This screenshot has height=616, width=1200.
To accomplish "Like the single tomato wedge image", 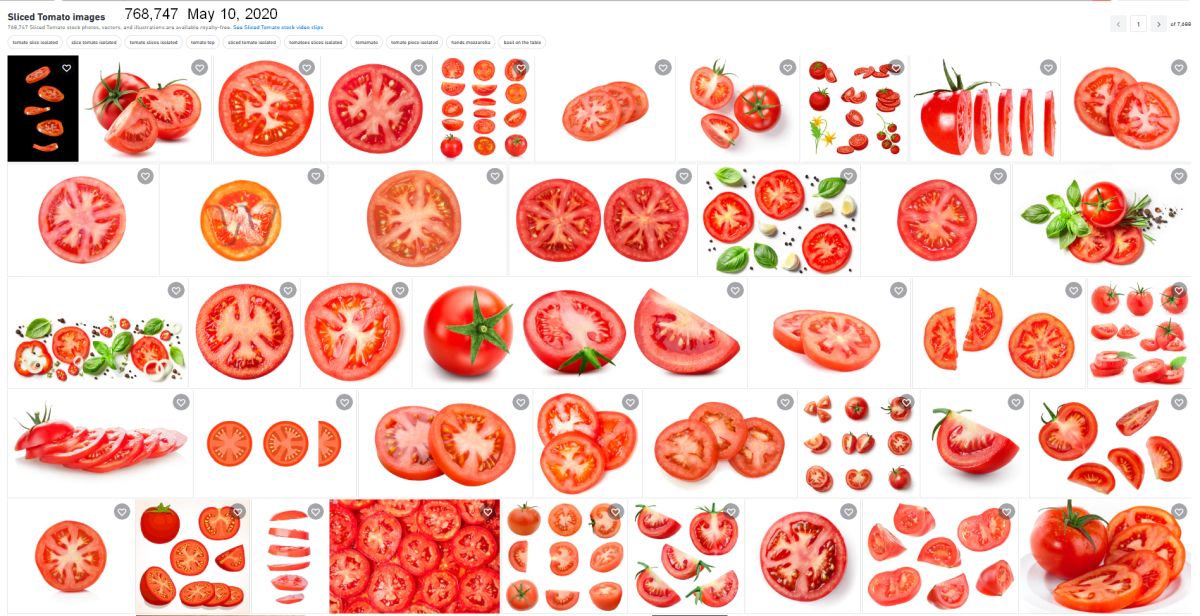I will pos(1016,402).
